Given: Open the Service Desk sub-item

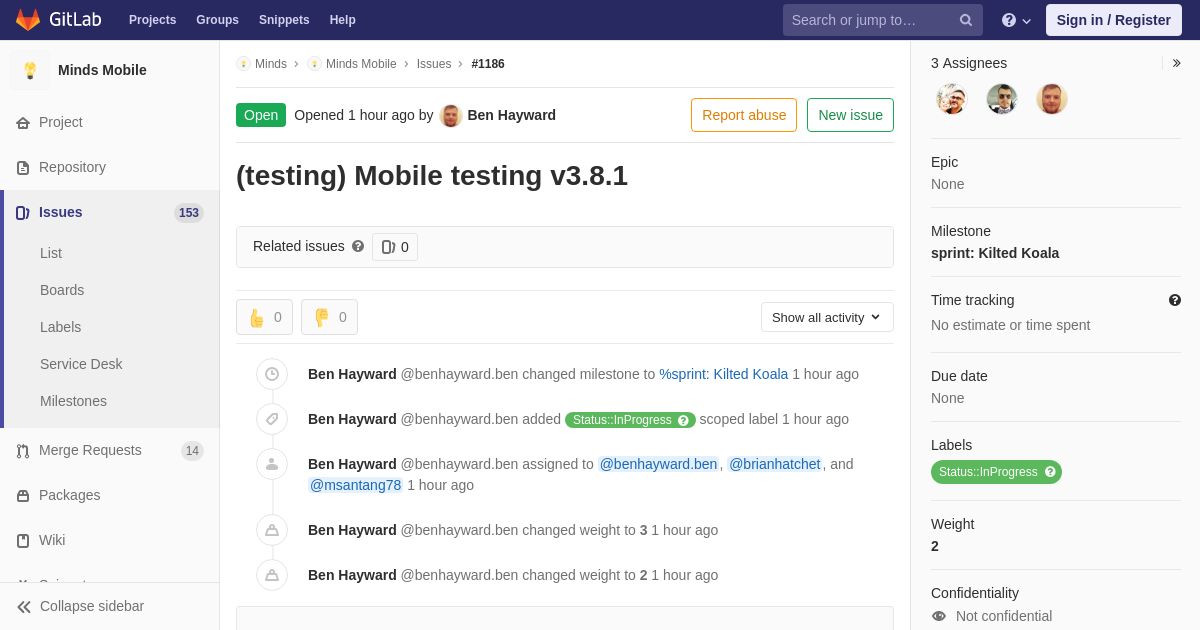Looking at the screenshot, I should (x=81, y=364).
